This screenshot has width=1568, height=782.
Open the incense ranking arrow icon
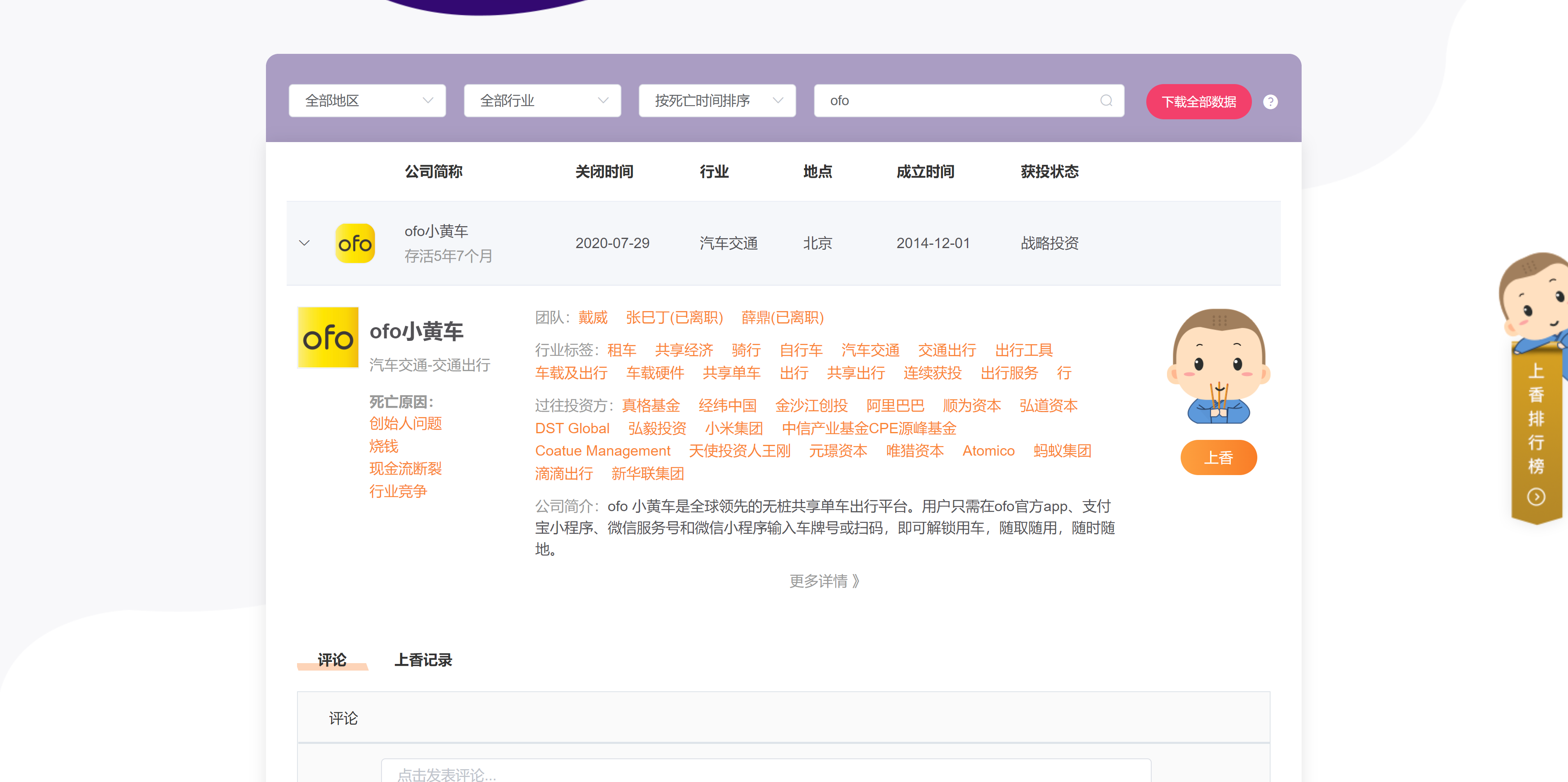click(1536, 497)
